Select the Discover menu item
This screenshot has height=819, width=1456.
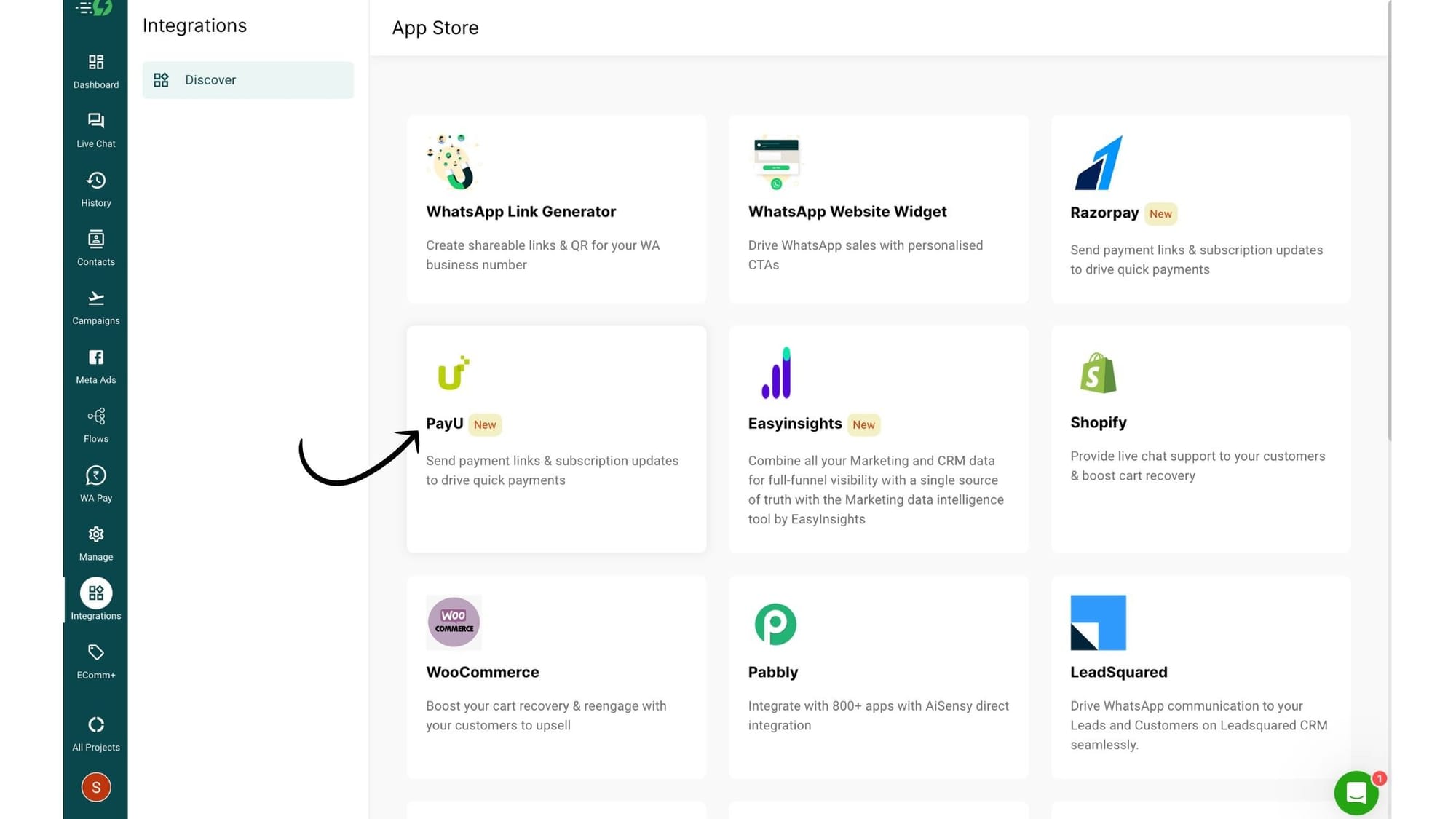[x=248, y=80]
